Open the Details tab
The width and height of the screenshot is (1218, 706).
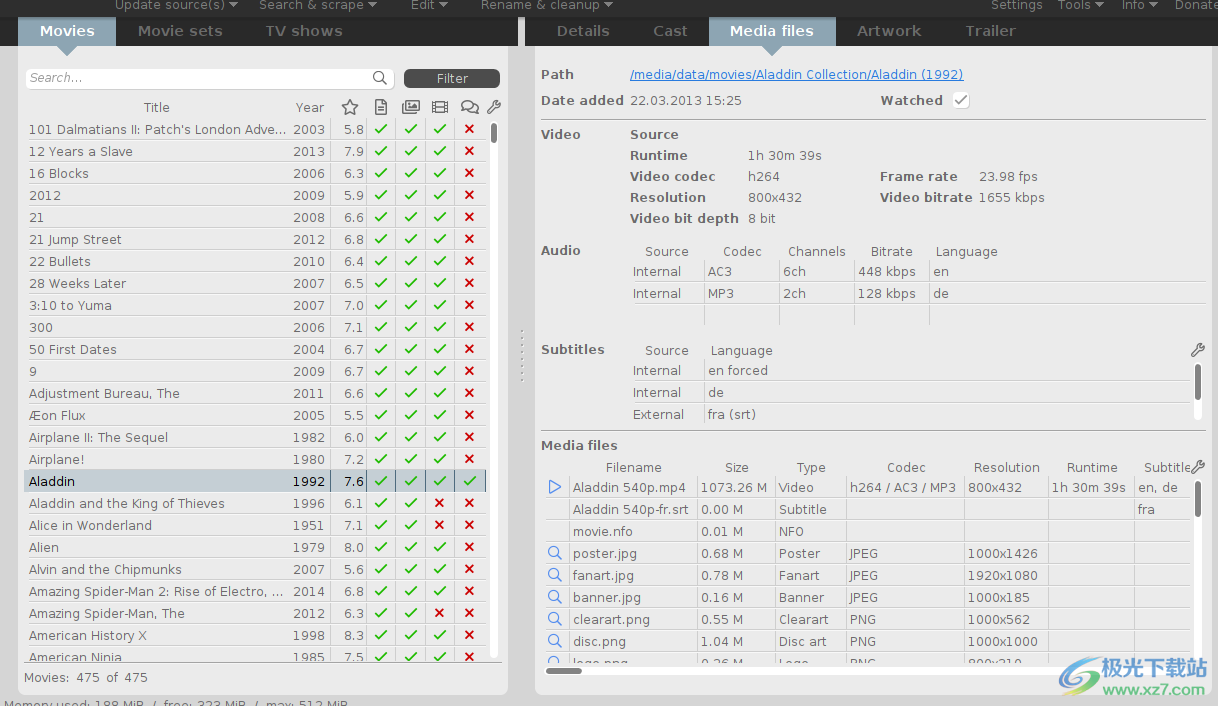583,31
